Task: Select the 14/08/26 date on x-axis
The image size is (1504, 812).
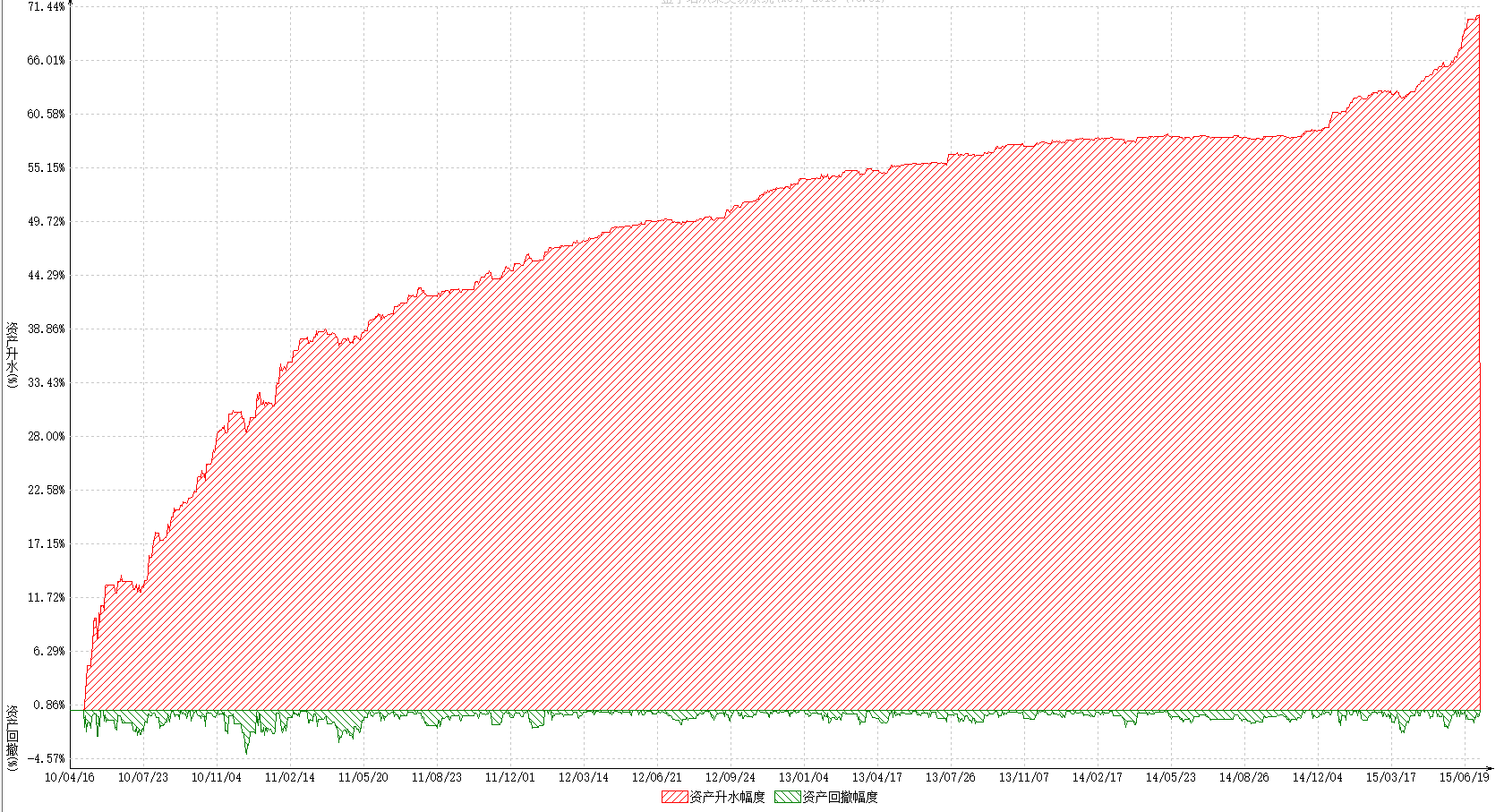Action: (x=1244, y=777)
